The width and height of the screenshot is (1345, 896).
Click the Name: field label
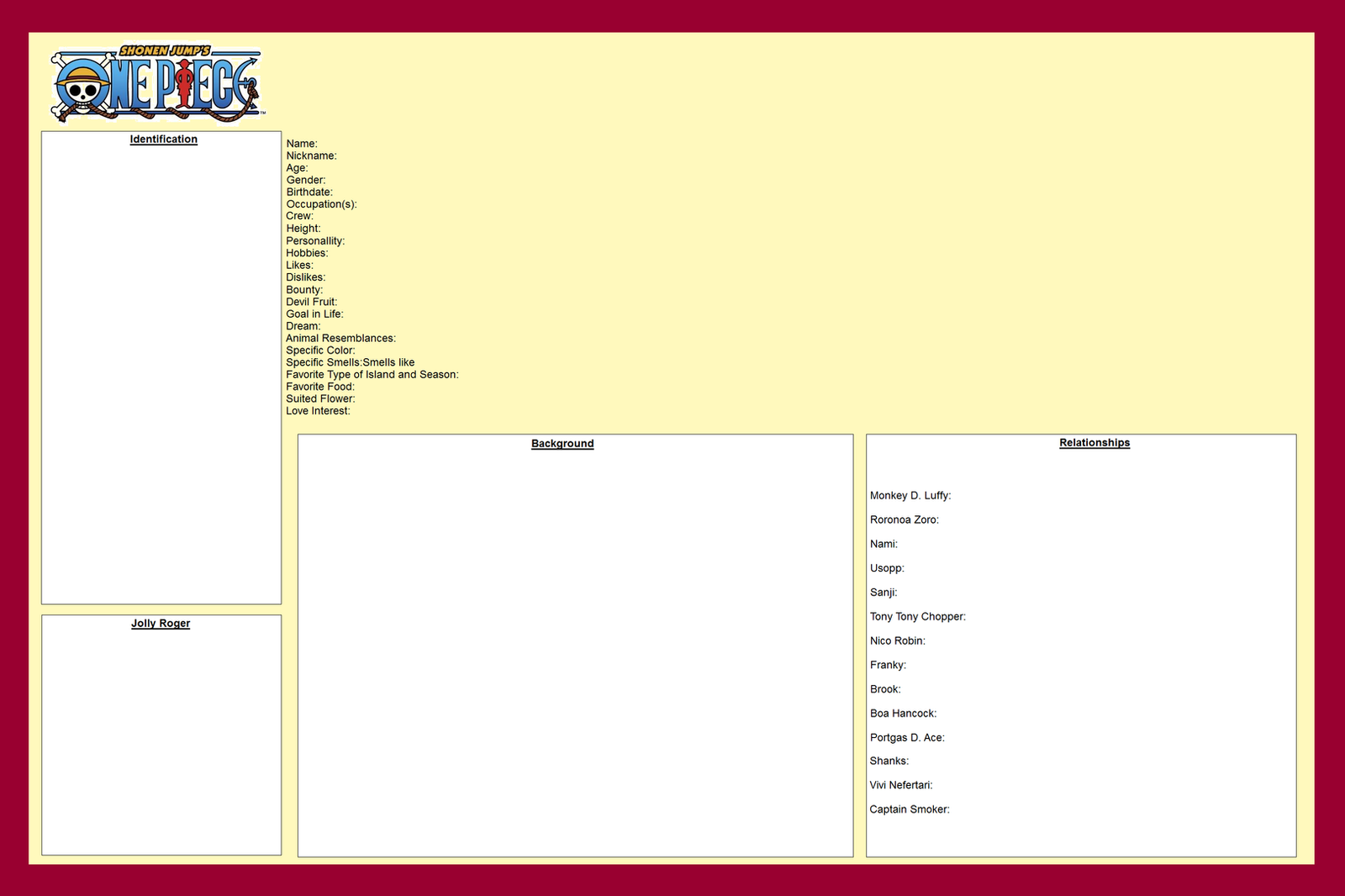click(302, 144)
